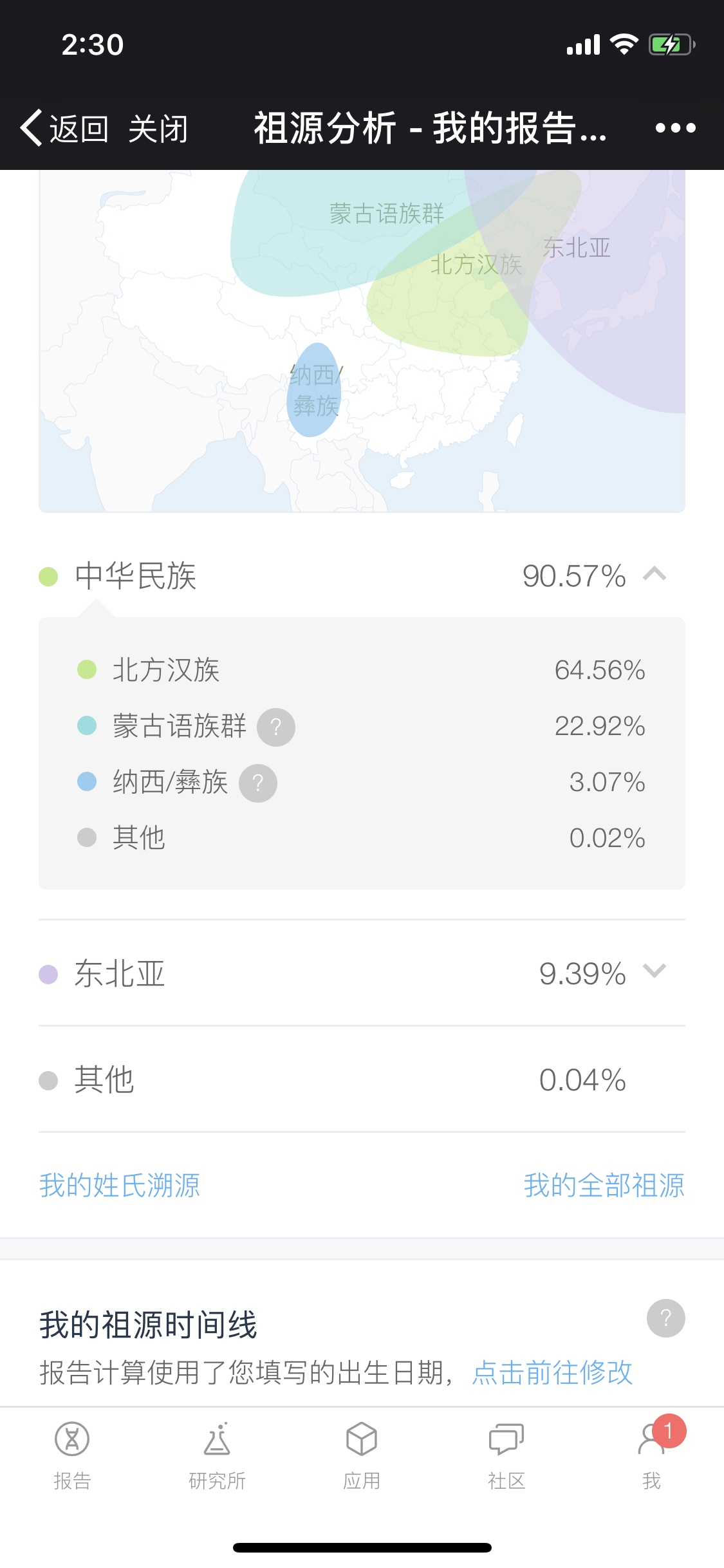Image resolution: width=724 pixels, height=1568 pixels.
Task: Open the 研究所 flask icon
Action: point(217,1439)
